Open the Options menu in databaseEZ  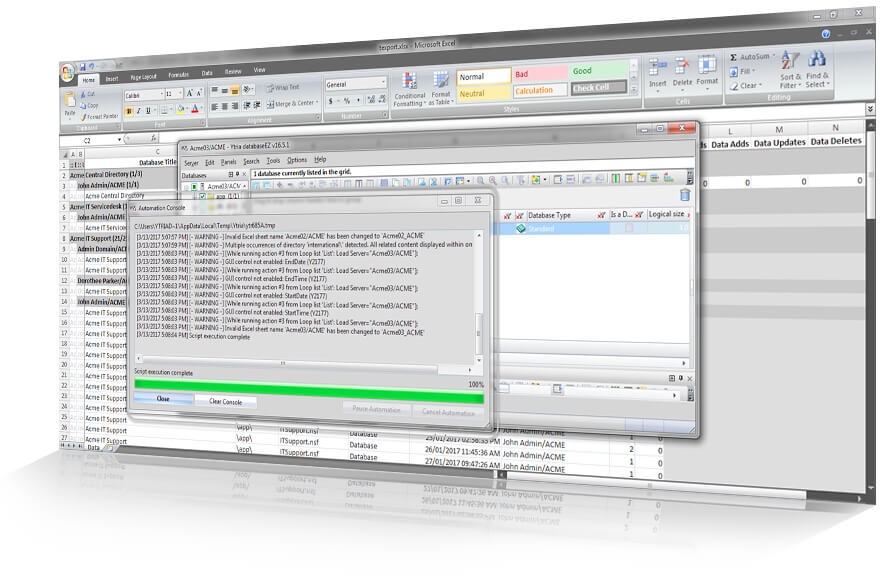coord(297,160)
